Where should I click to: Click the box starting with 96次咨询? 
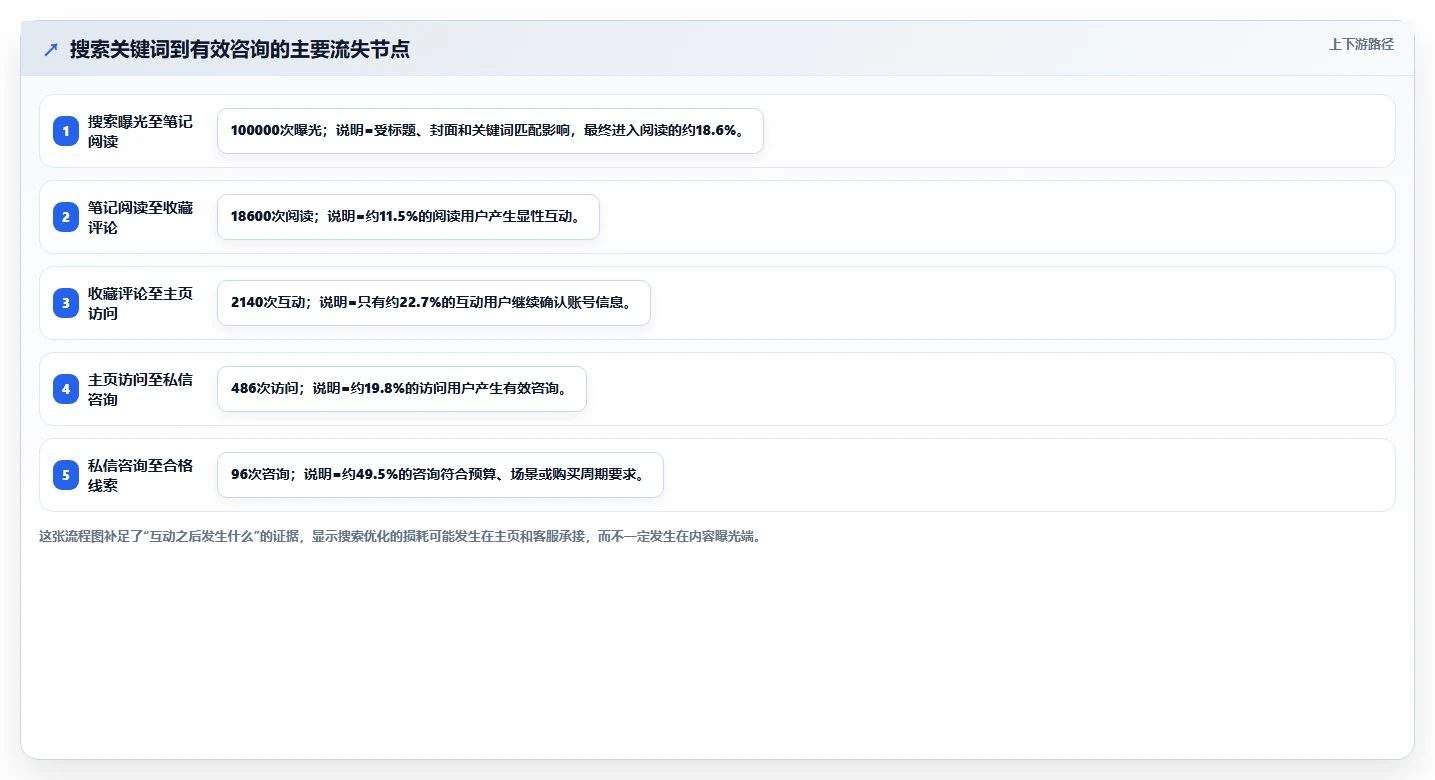pos(440,475)
